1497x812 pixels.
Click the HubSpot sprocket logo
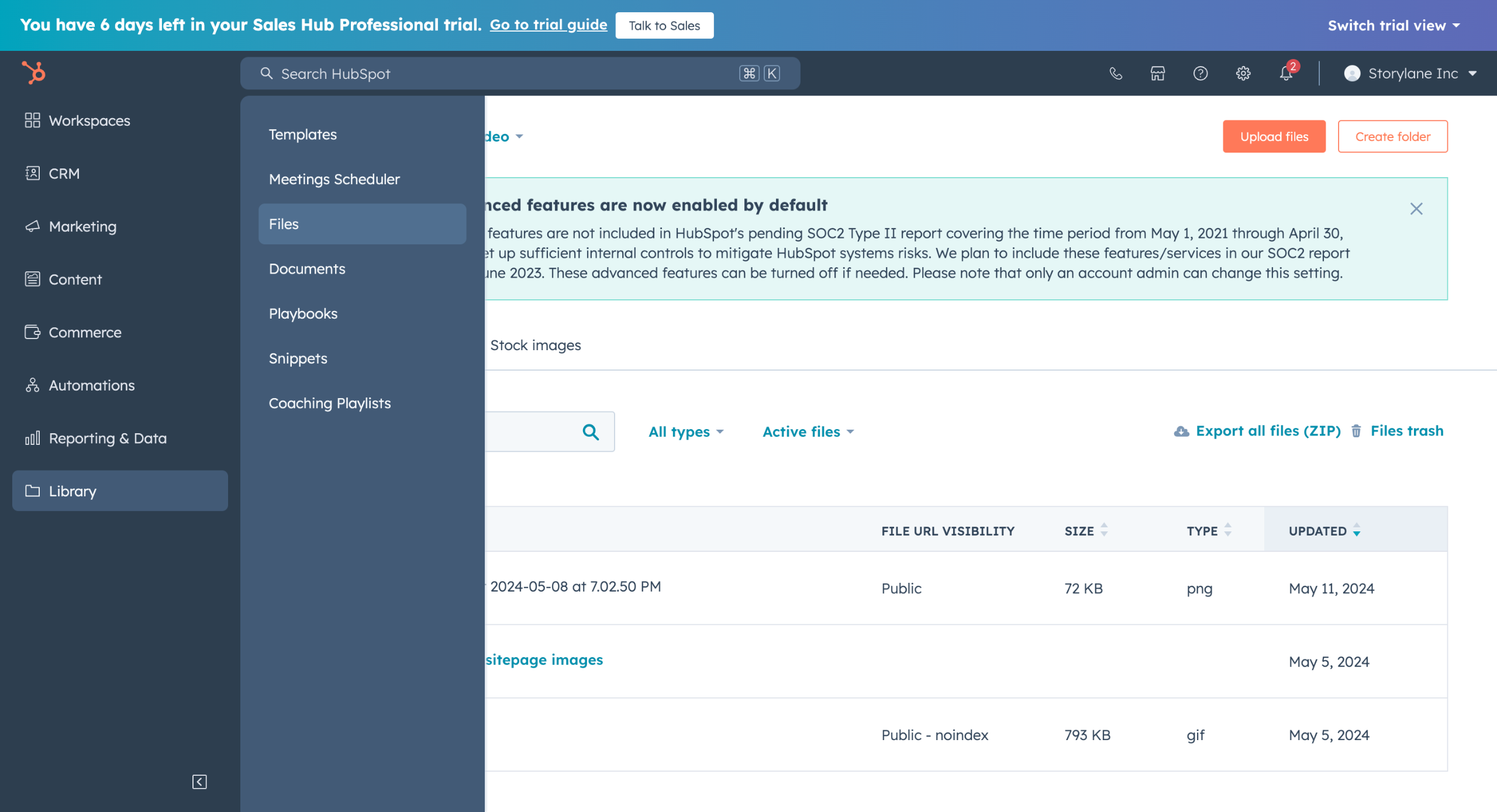coord(33,73)
